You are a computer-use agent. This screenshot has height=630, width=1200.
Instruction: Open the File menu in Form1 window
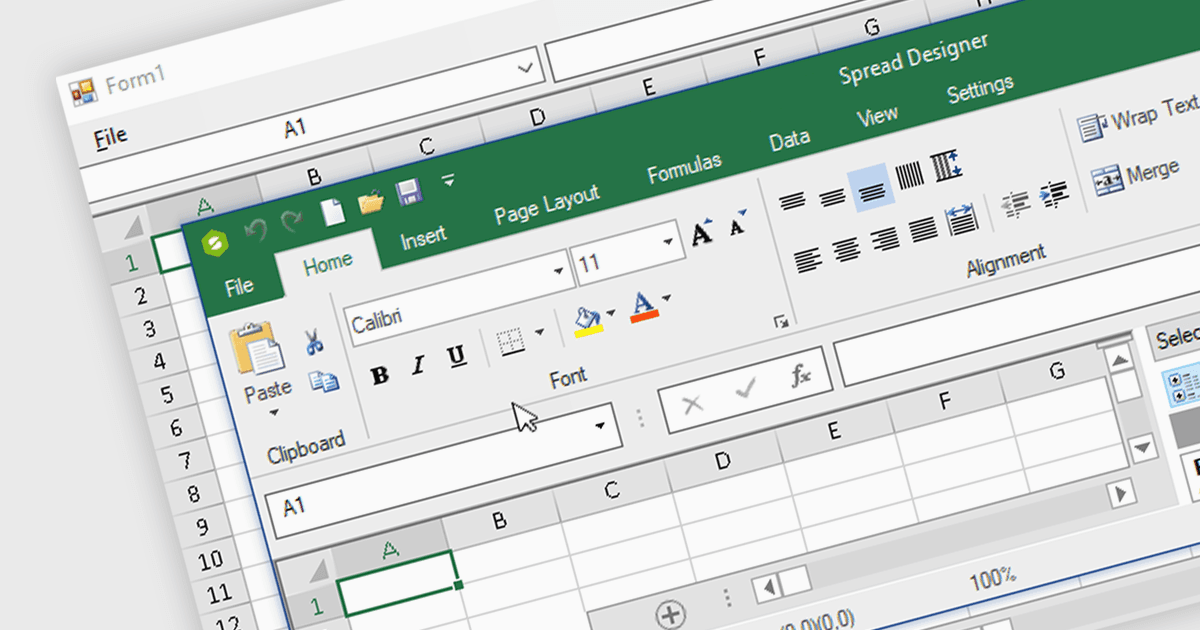(111, 137)
